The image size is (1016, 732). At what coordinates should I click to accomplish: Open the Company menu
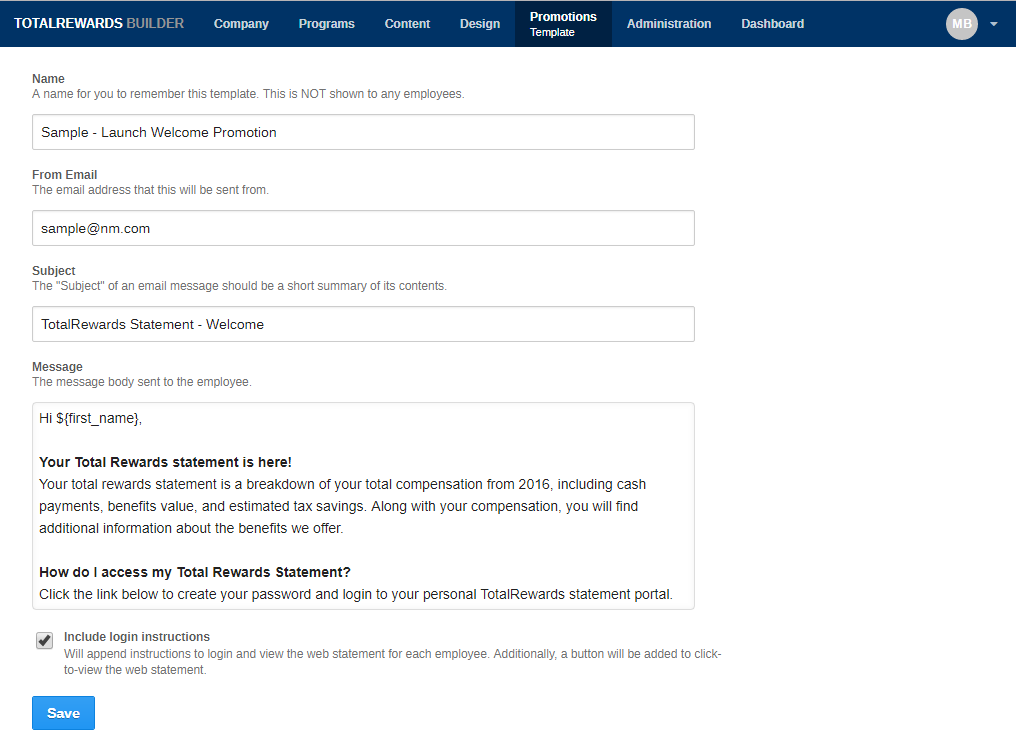point(241,24)
